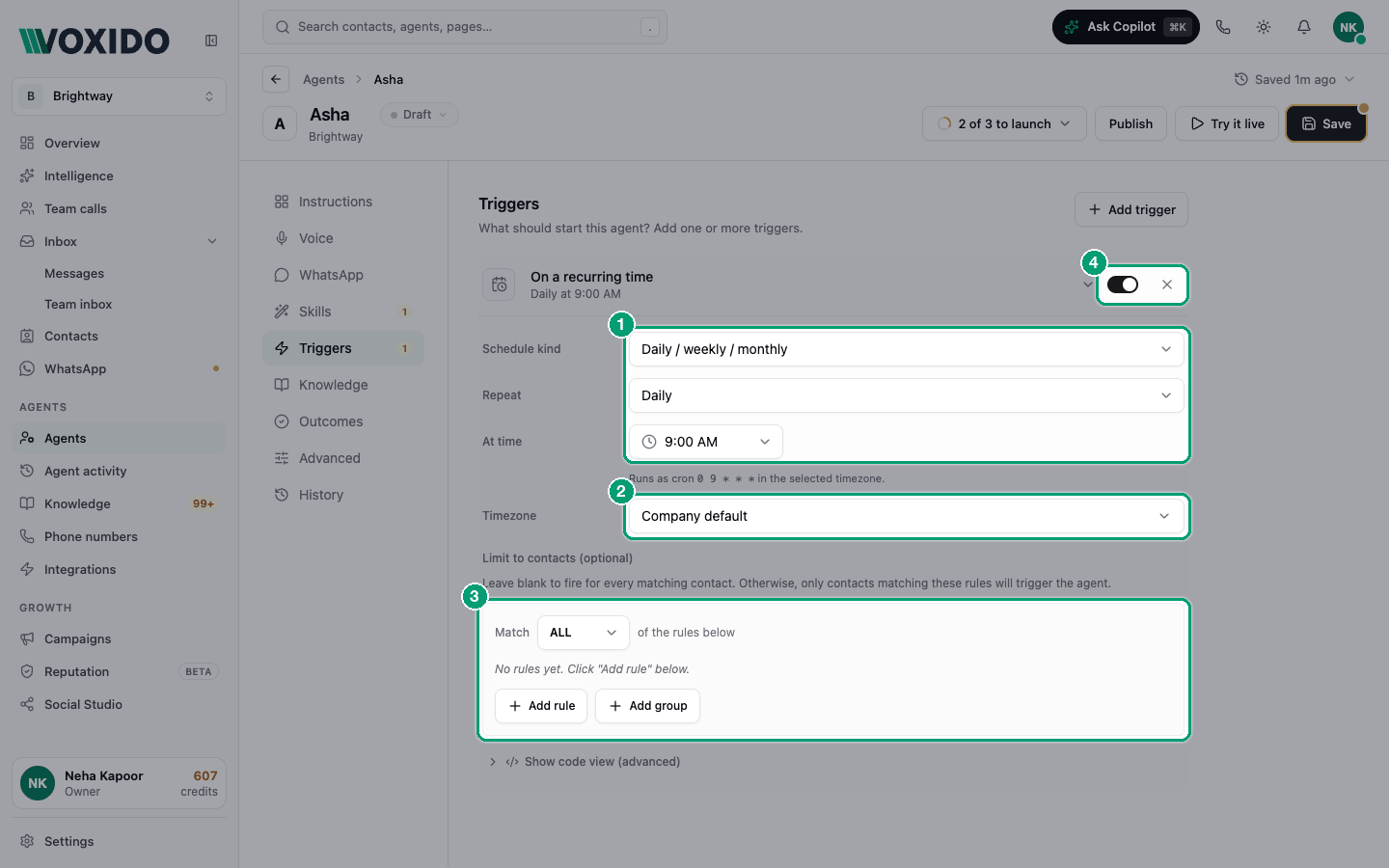Open the Draft status dropdown
Screen dimensions: 1389x868
pyautogui.click(x=420, y=115)
